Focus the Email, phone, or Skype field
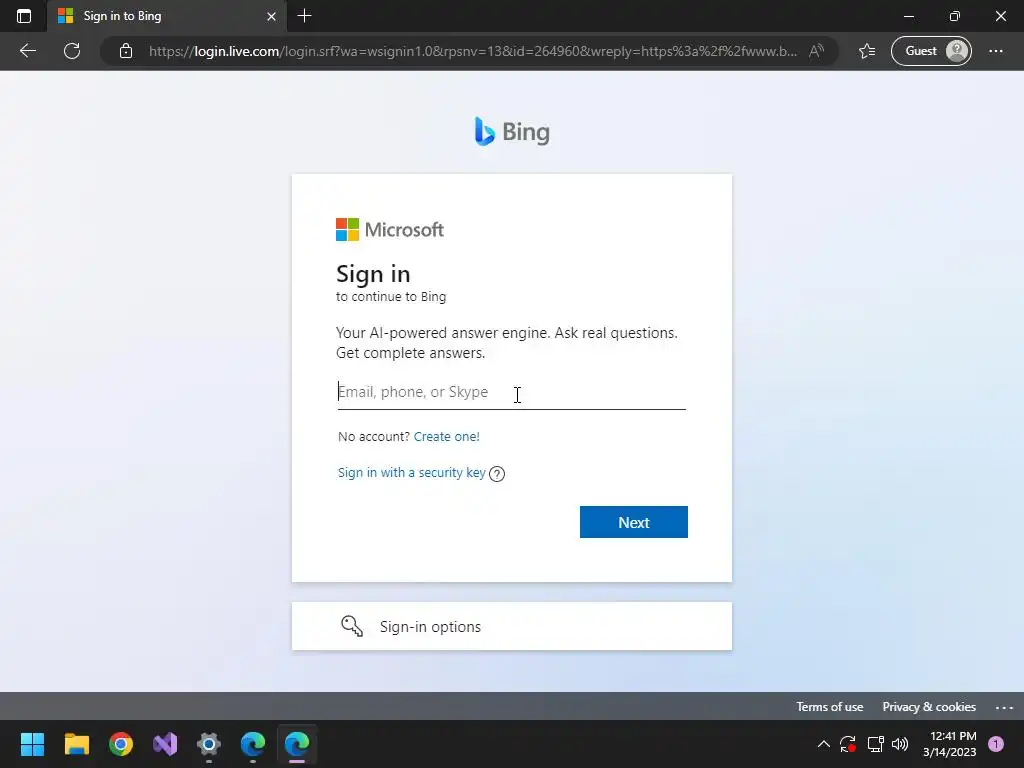The height and width of the screenshot is (768, 1024). 511,392
